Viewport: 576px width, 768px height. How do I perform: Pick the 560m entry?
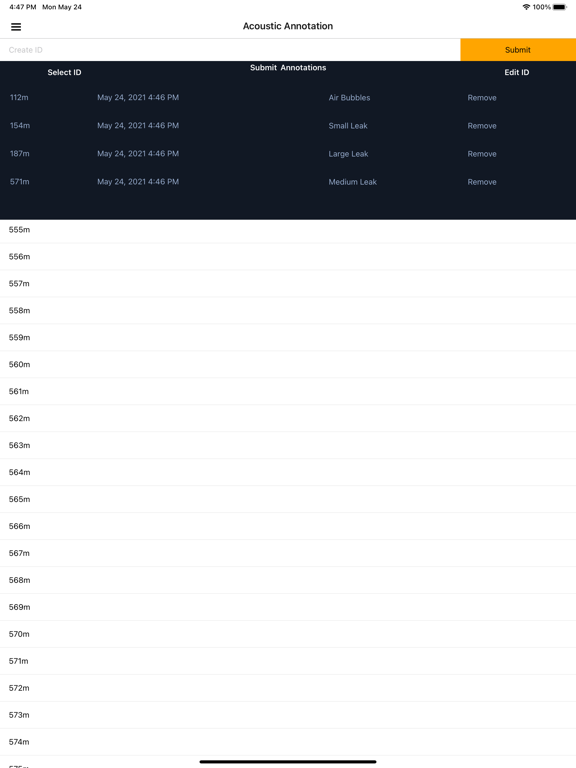click(x=288, y=364)
